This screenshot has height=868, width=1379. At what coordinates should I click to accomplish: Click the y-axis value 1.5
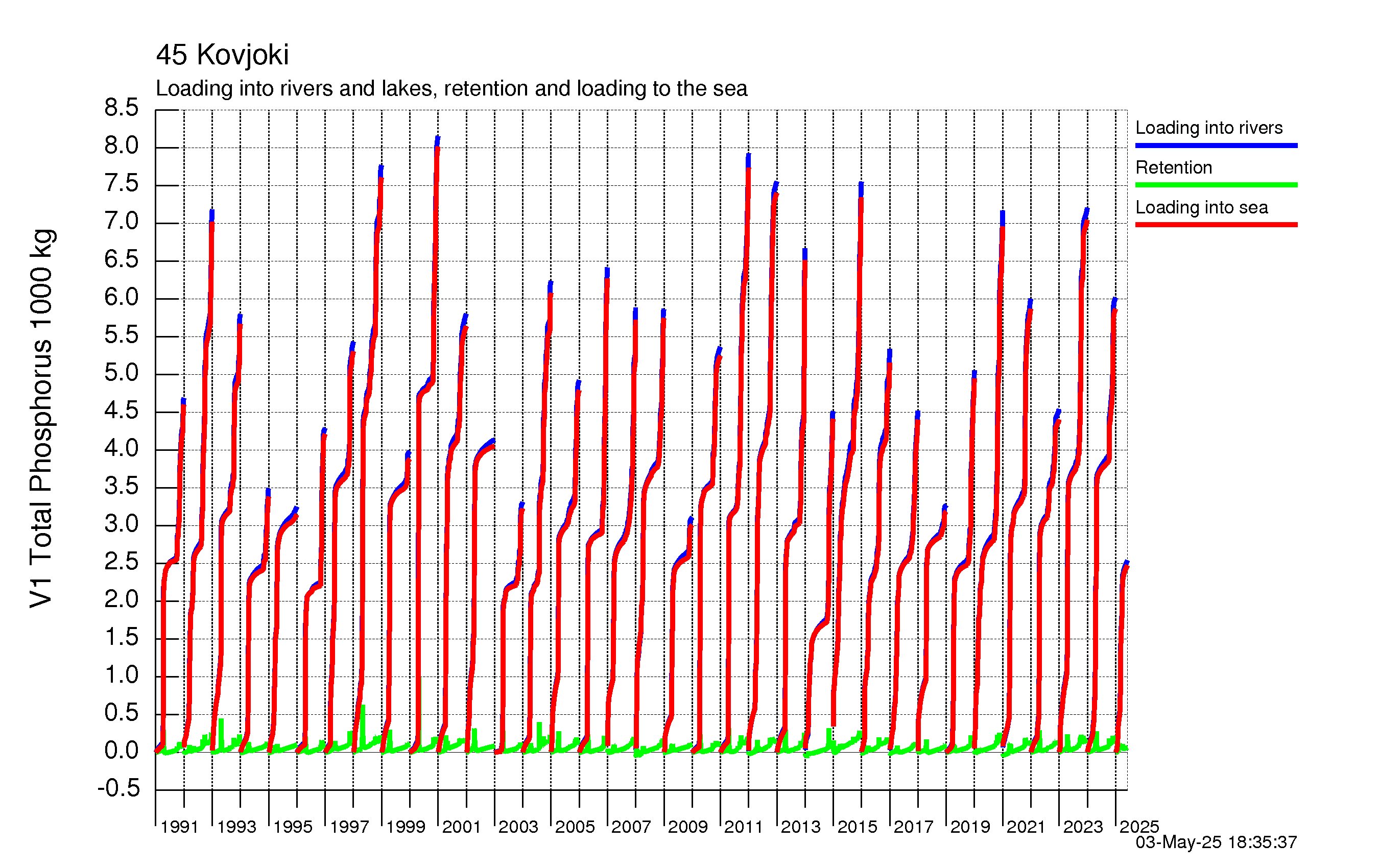point(122,637)
